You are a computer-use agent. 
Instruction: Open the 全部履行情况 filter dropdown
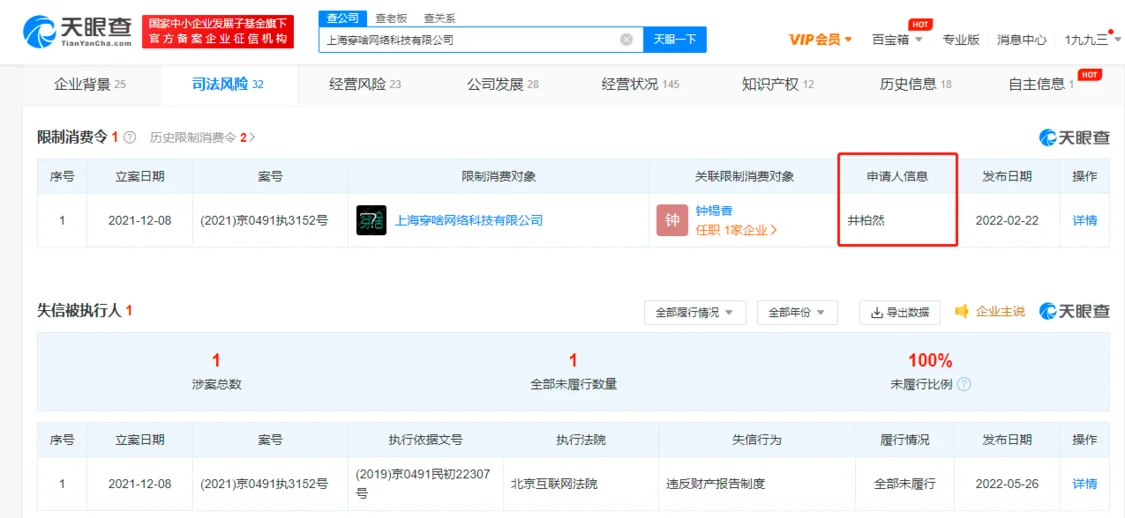click(x=695, y=312)
